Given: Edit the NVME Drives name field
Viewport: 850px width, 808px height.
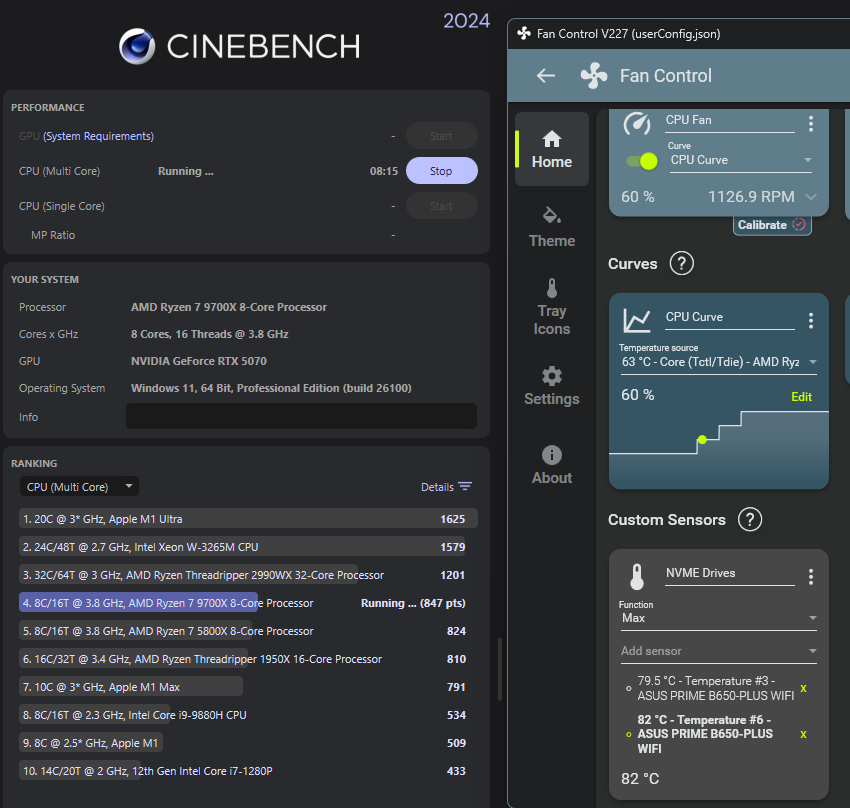Looking at the screenshot, I should click(730, 574).
